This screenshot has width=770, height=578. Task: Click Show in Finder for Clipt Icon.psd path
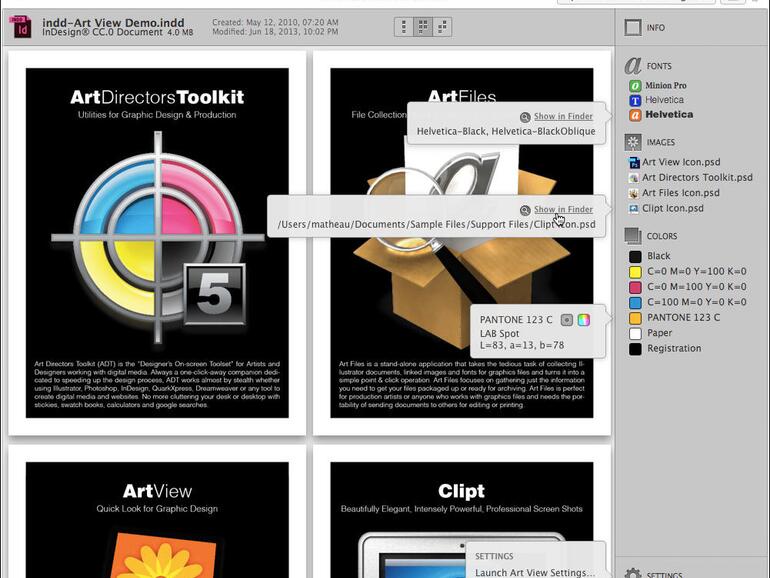pyautogui.click(x=563, y=209)
